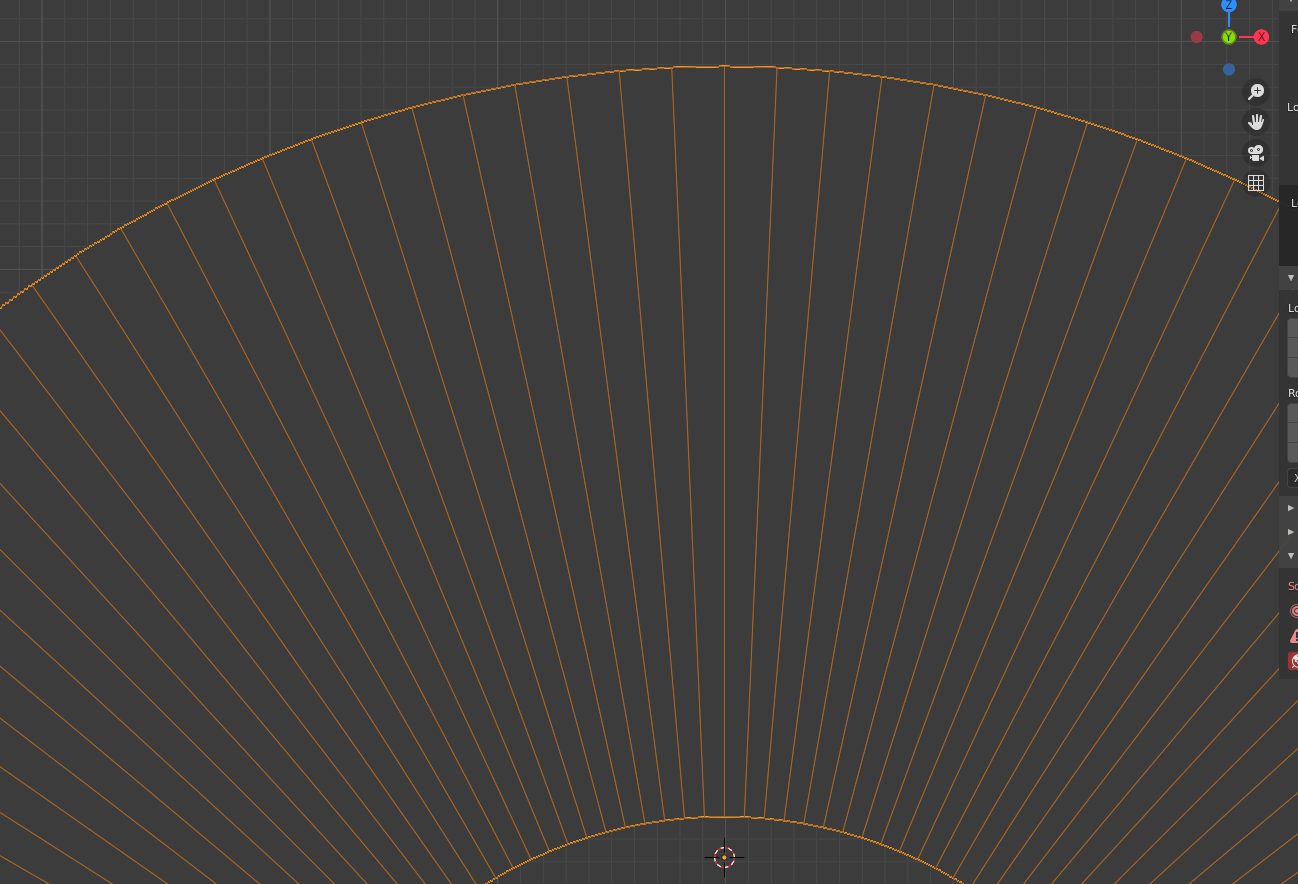Click the 3D cursor crosshair
The height and width of the screenshot is (884, 1298).
(x=724, y=857)
